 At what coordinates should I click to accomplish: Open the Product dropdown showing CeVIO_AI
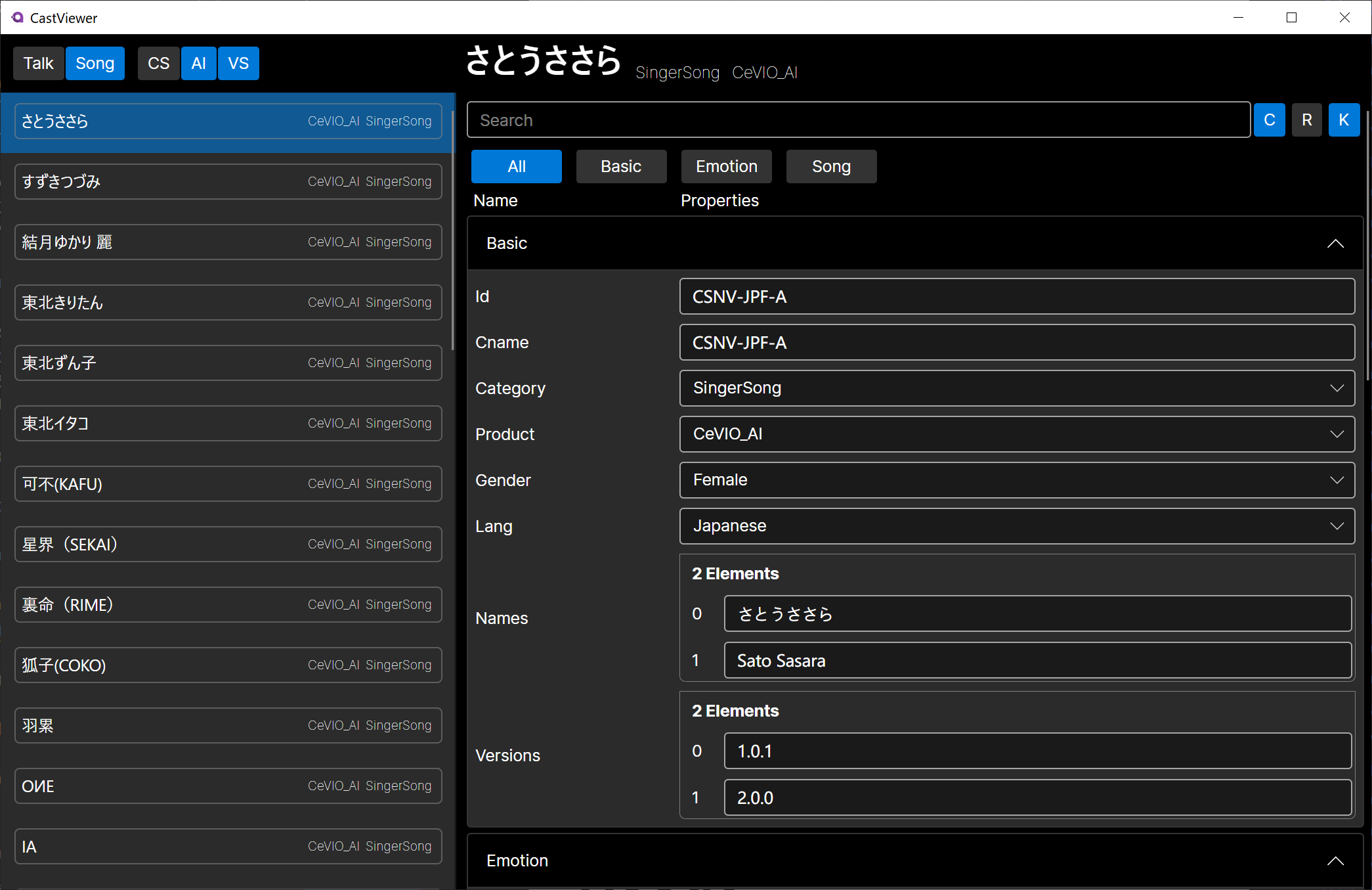click(1016, 434)
